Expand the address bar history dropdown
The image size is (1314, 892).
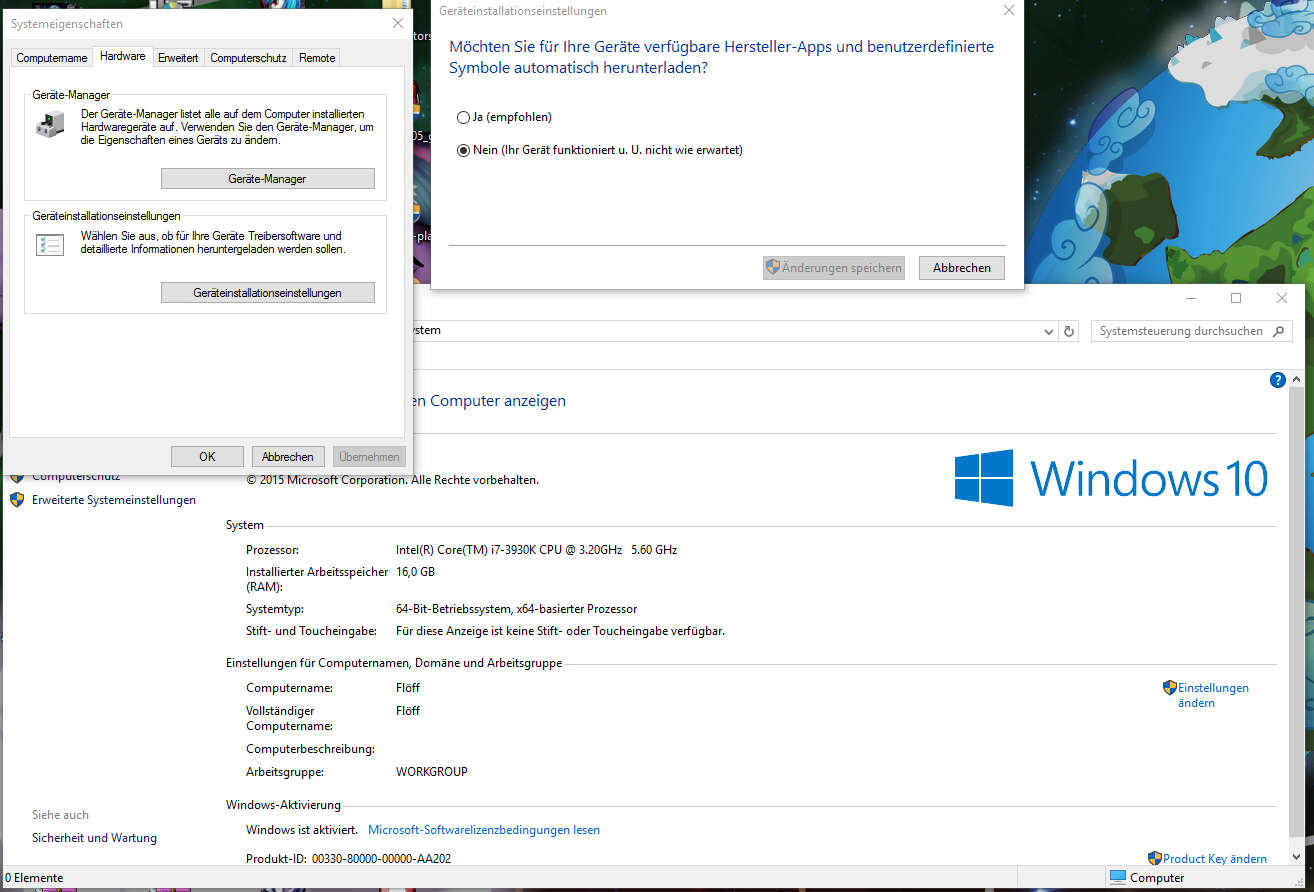tap(1048, 331)
